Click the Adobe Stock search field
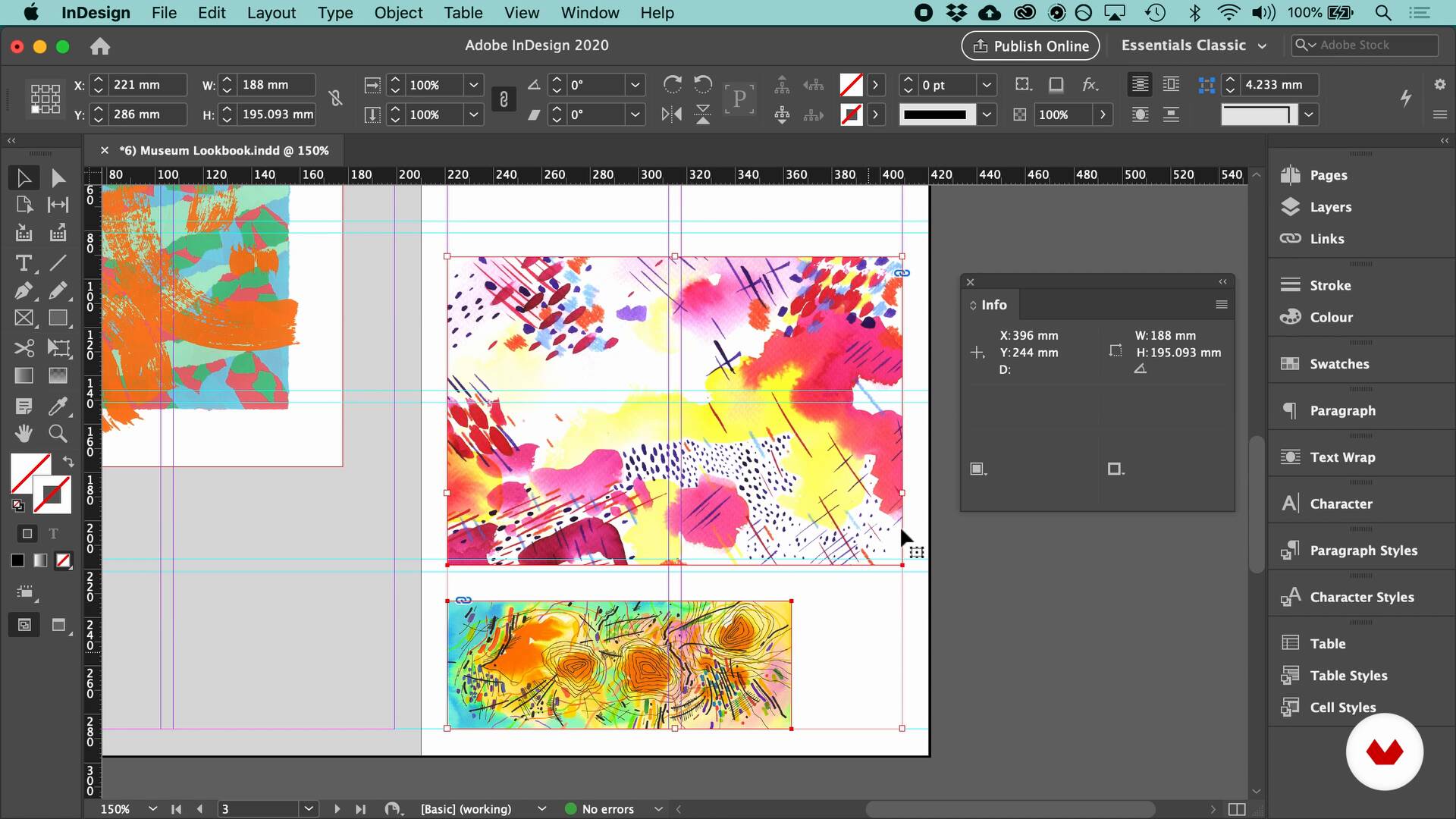 tap(1364, 45)
